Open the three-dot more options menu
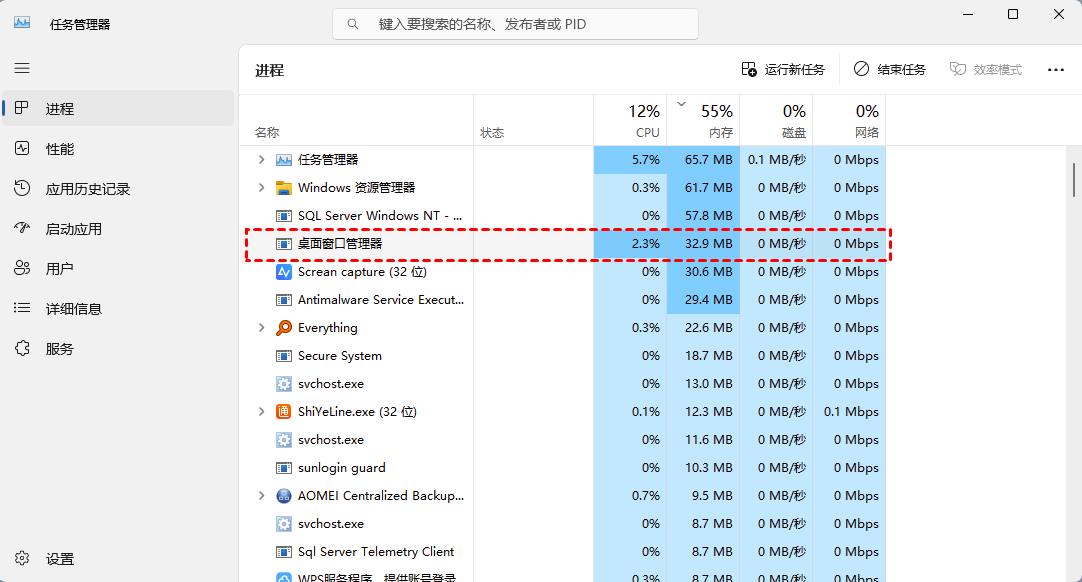 pos(1056,70)
